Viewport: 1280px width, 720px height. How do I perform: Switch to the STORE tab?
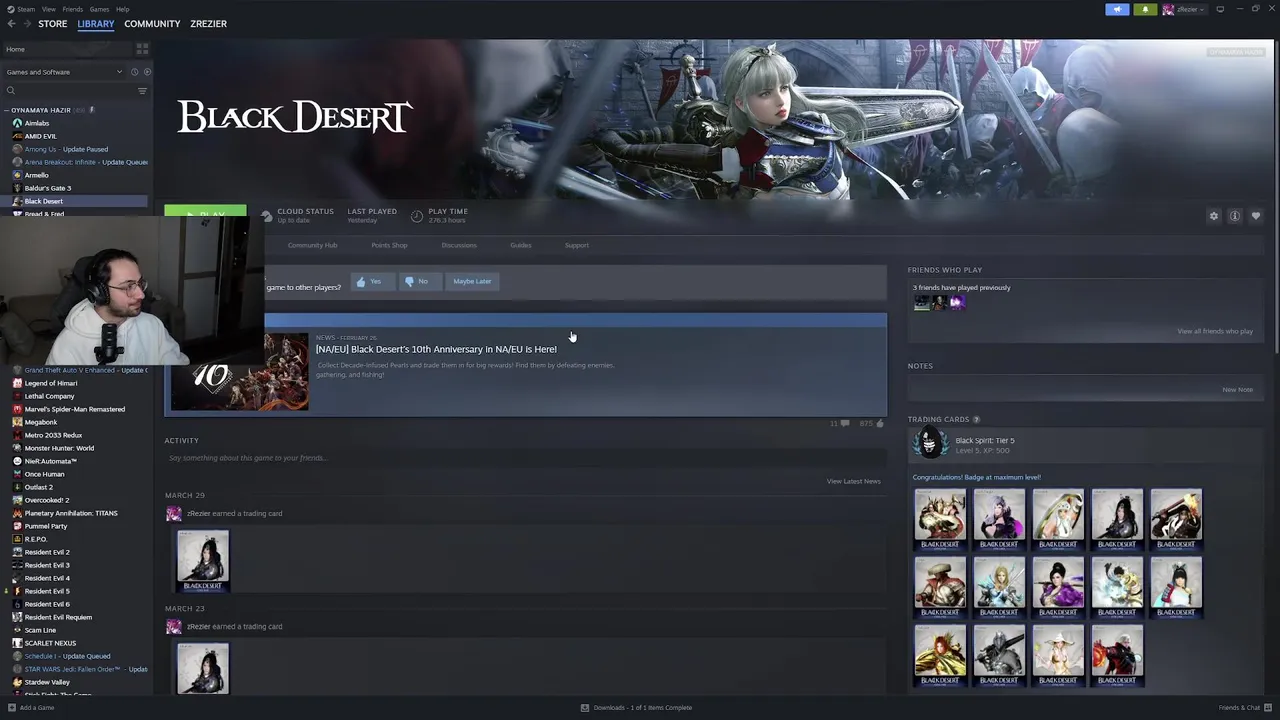(x=53, y=24)
